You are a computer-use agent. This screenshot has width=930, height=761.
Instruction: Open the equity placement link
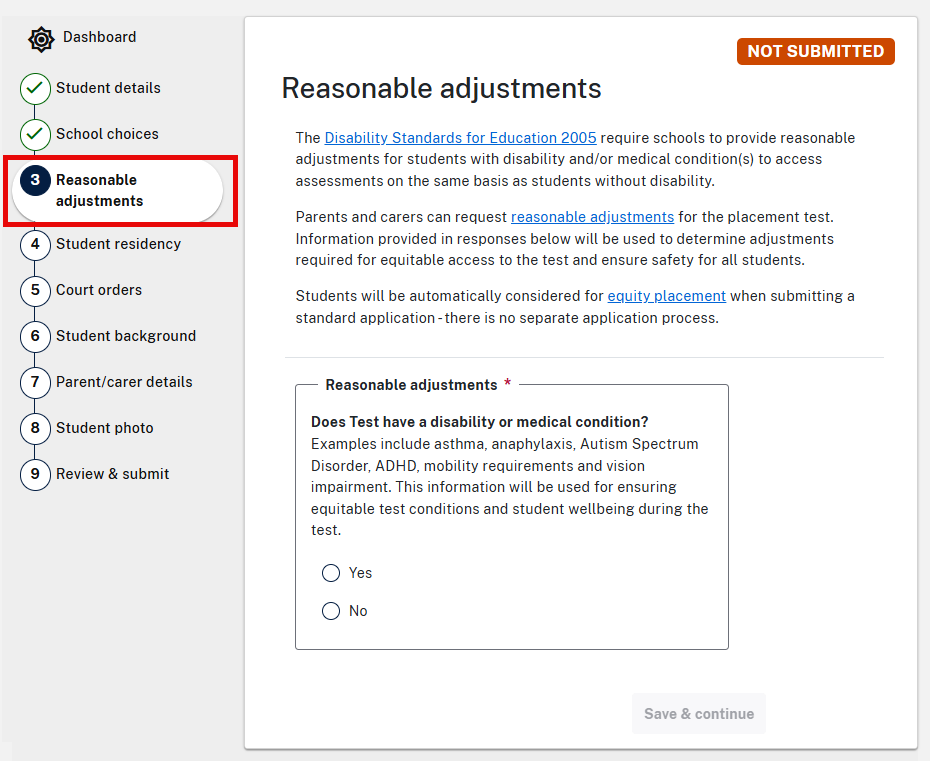[667, 296]
